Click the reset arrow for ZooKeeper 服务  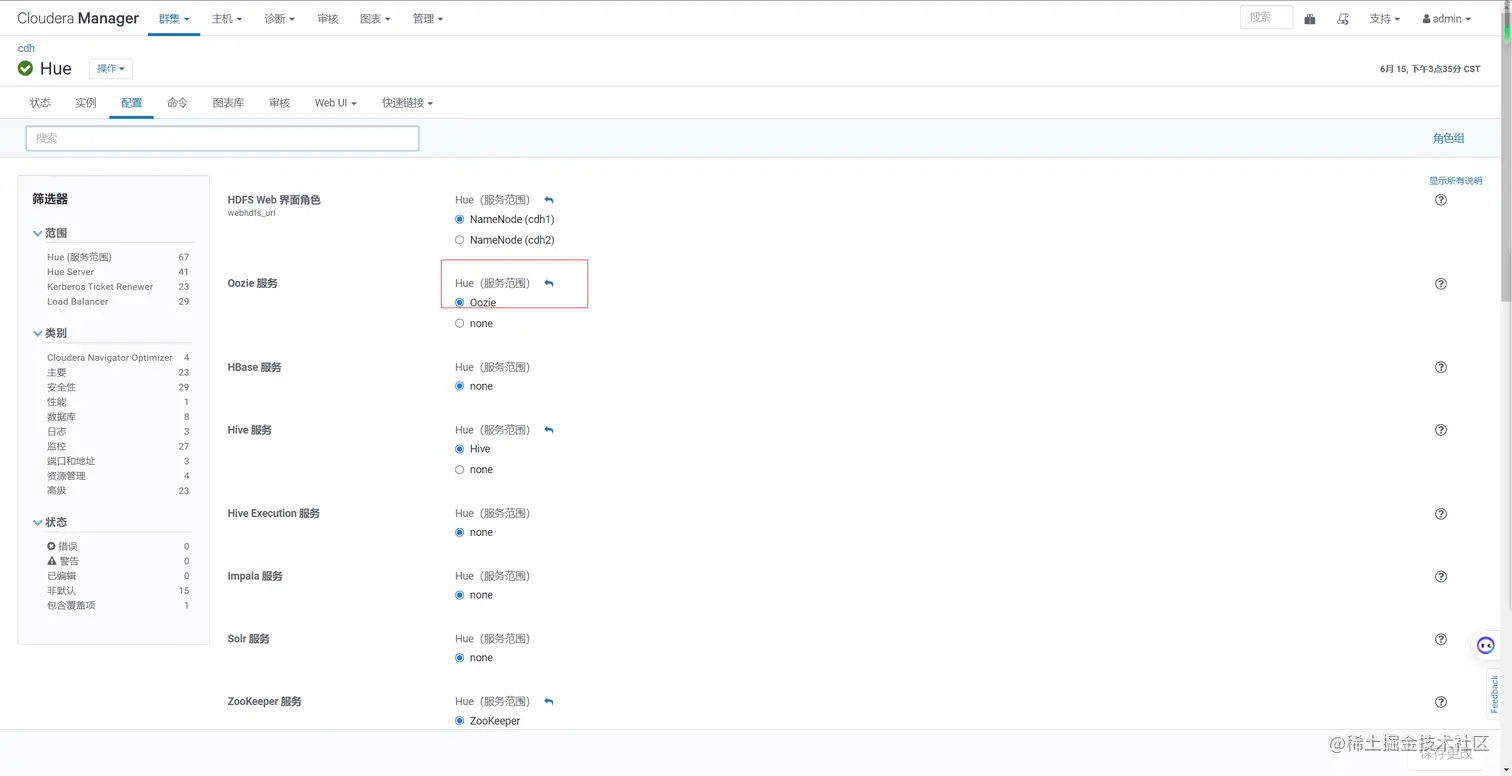point(549,702)
